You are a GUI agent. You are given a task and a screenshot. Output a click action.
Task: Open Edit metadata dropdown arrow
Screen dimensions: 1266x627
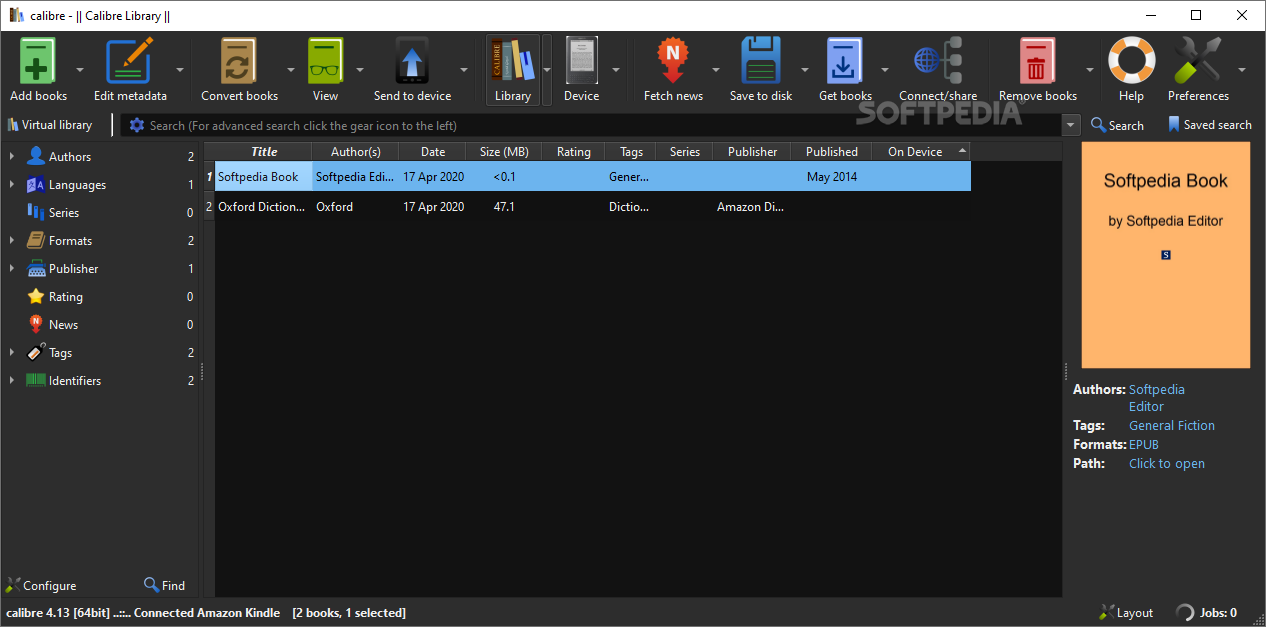(180, 70)
